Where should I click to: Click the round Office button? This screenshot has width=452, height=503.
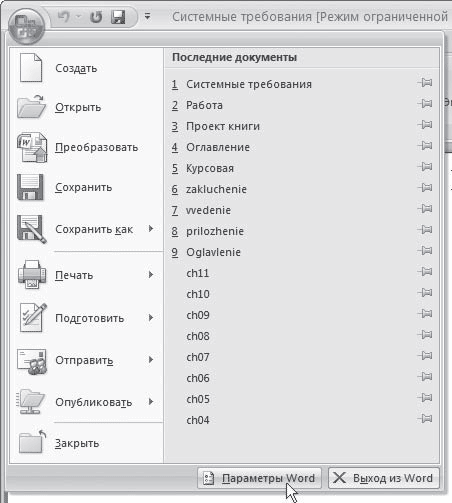(x=26, y=26)
